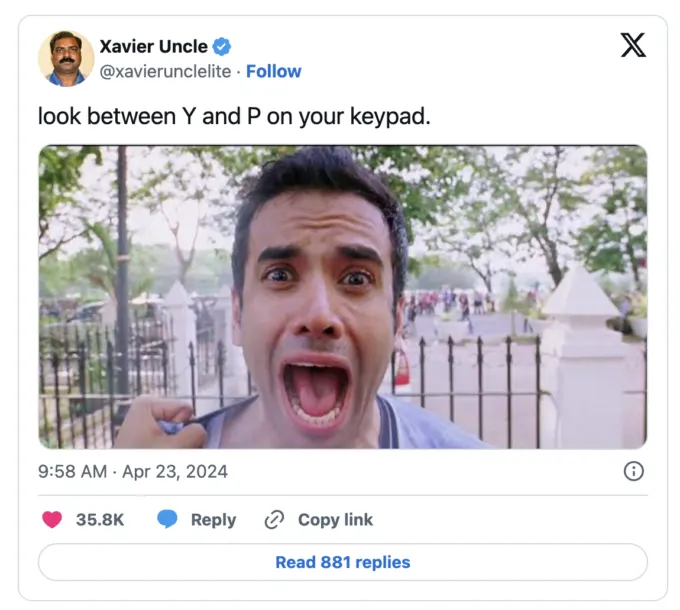
Task: Open the shouting man tweet photo
Action: [342, 297]
